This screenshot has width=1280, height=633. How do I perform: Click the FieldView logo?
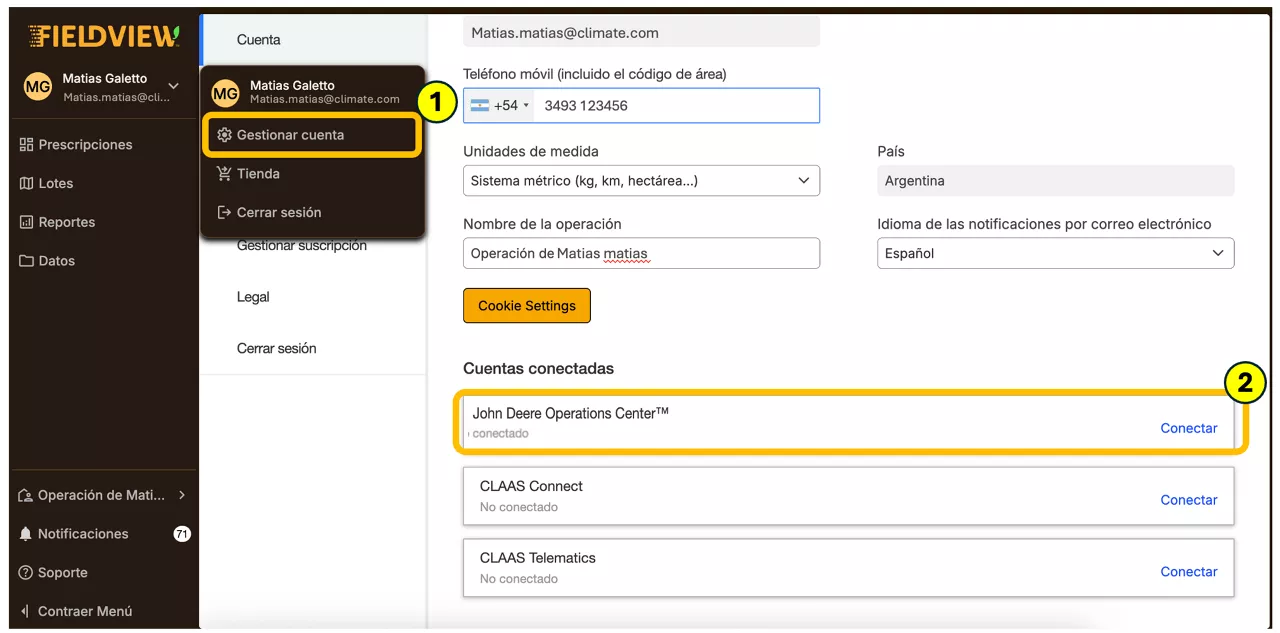104,36
